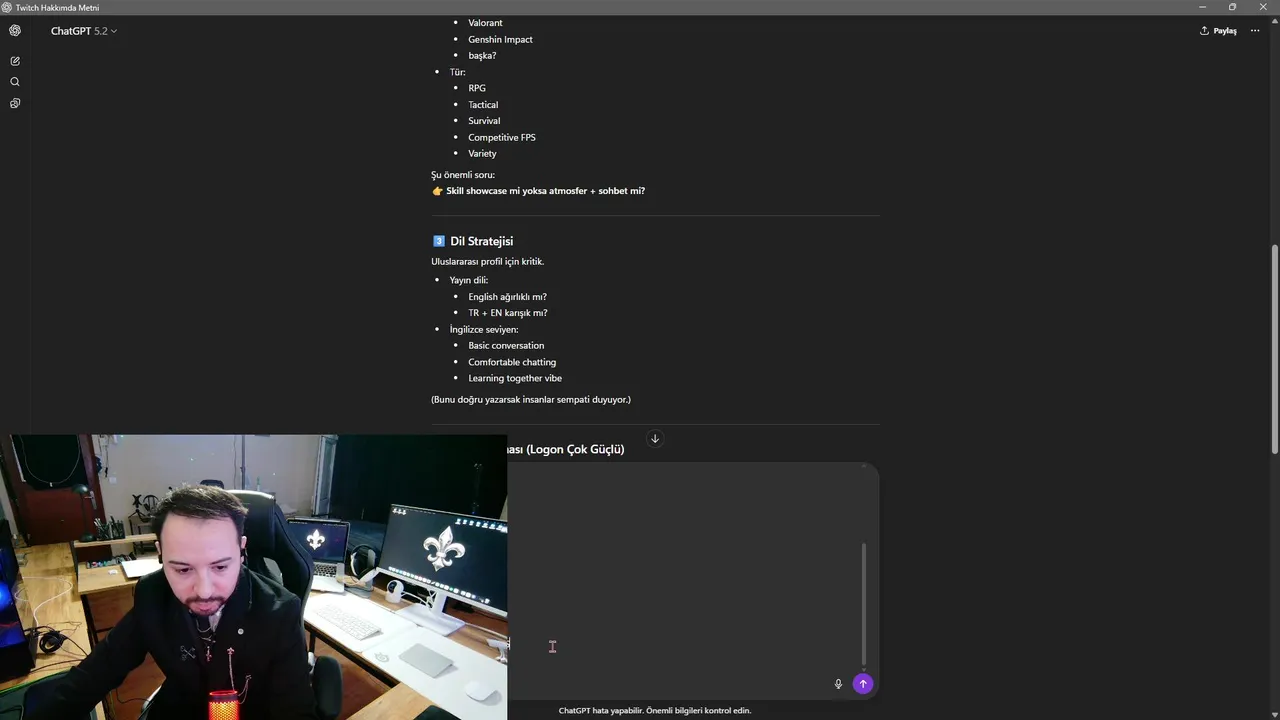Click the ChatGPT logo icon in sidebar

(15, 31)
